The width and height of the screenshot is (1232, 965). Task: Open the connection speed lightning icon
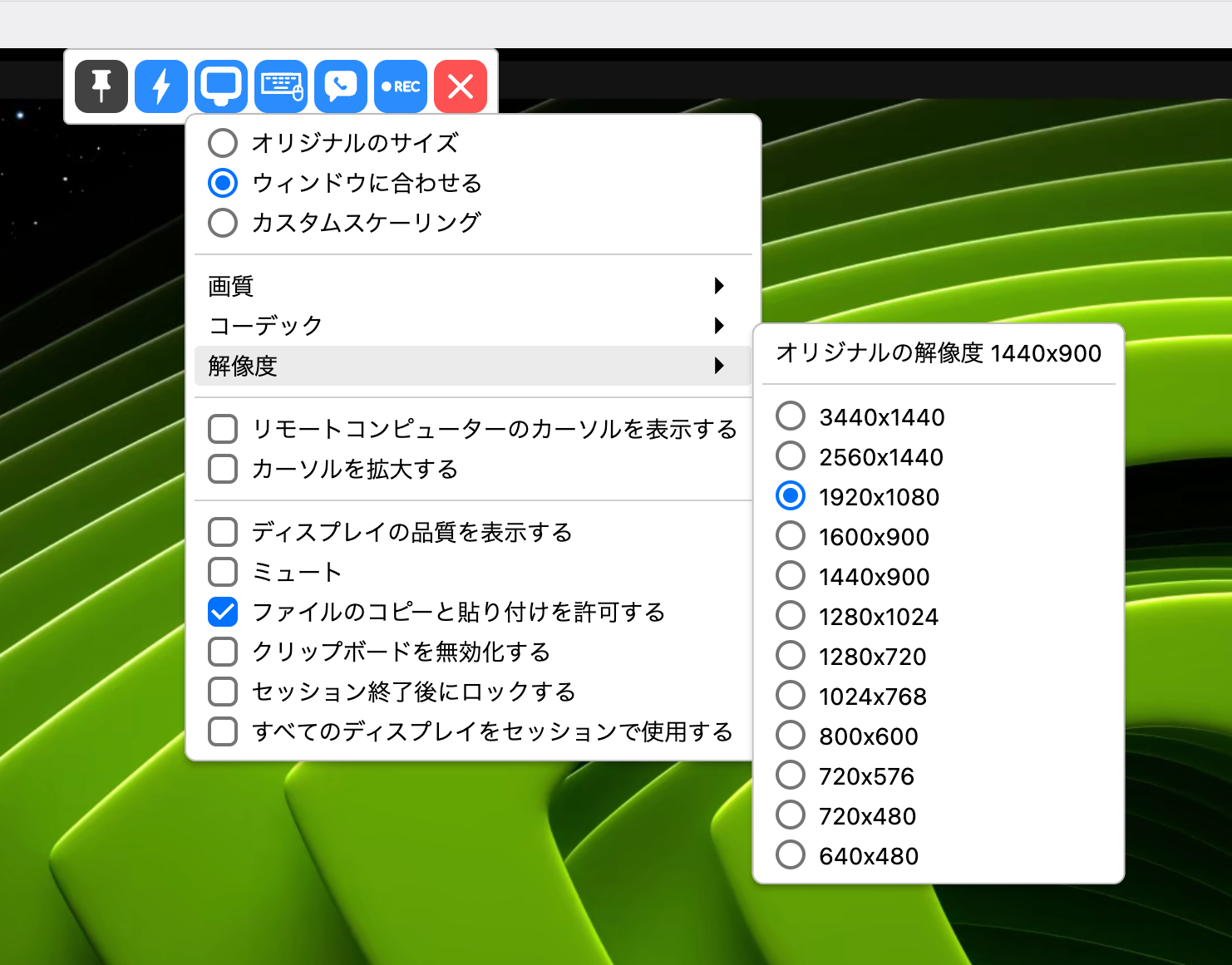coord(160,86)
